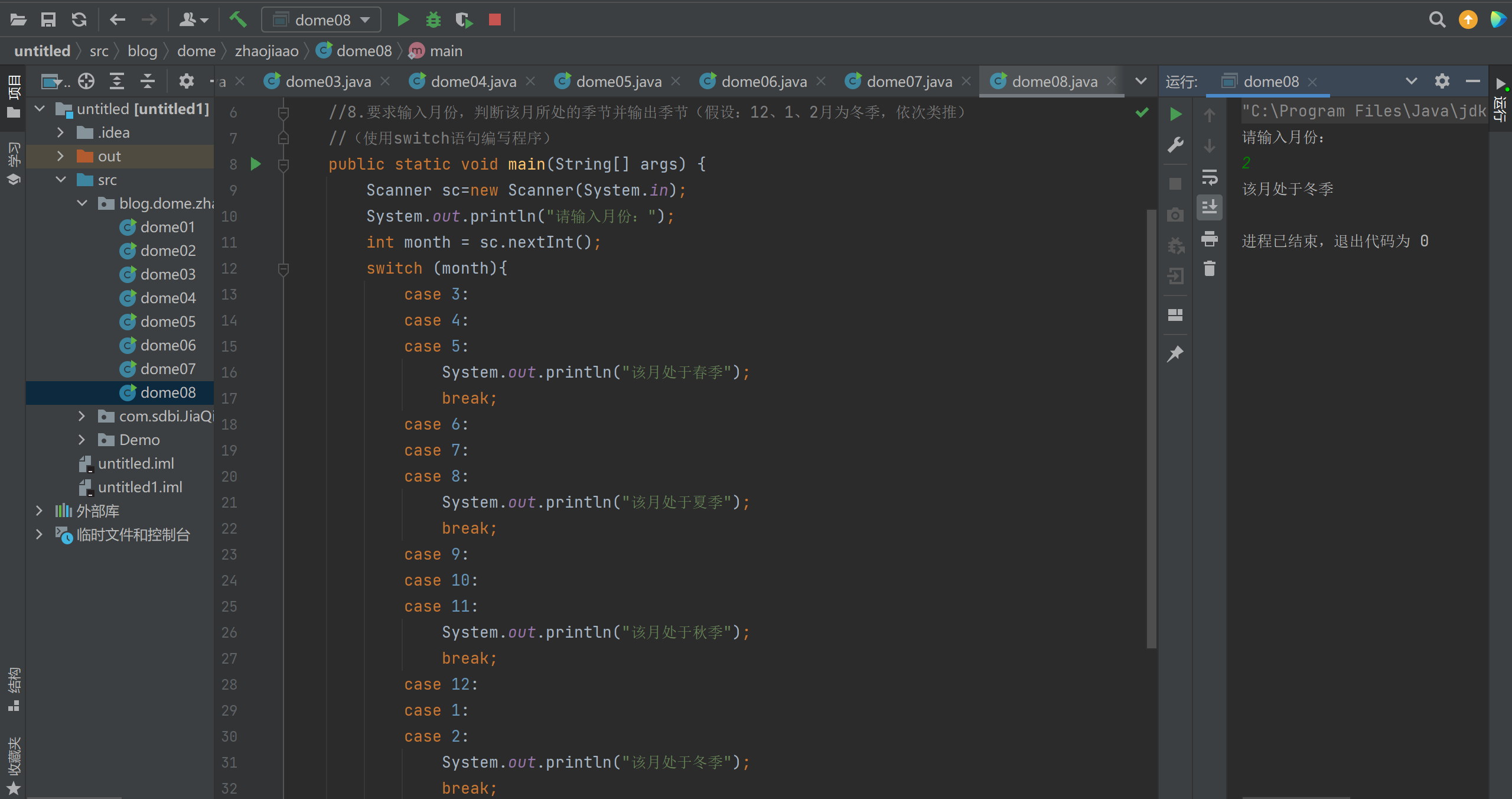Expand the out folder
This screenshot has height=799, width=1512.
coord(60,156)
